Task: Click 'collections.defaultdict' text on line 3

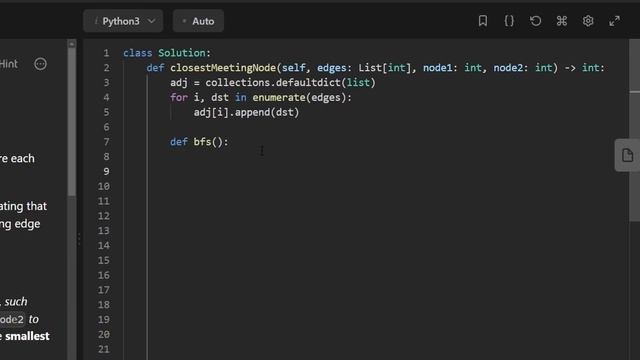Action: (273, 82)
